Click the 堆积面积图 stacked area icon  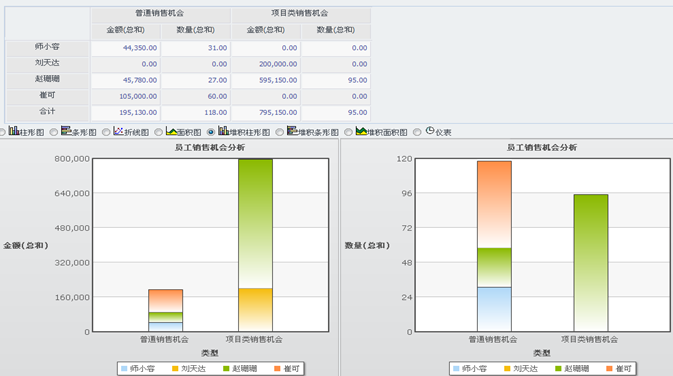point(361,130)
